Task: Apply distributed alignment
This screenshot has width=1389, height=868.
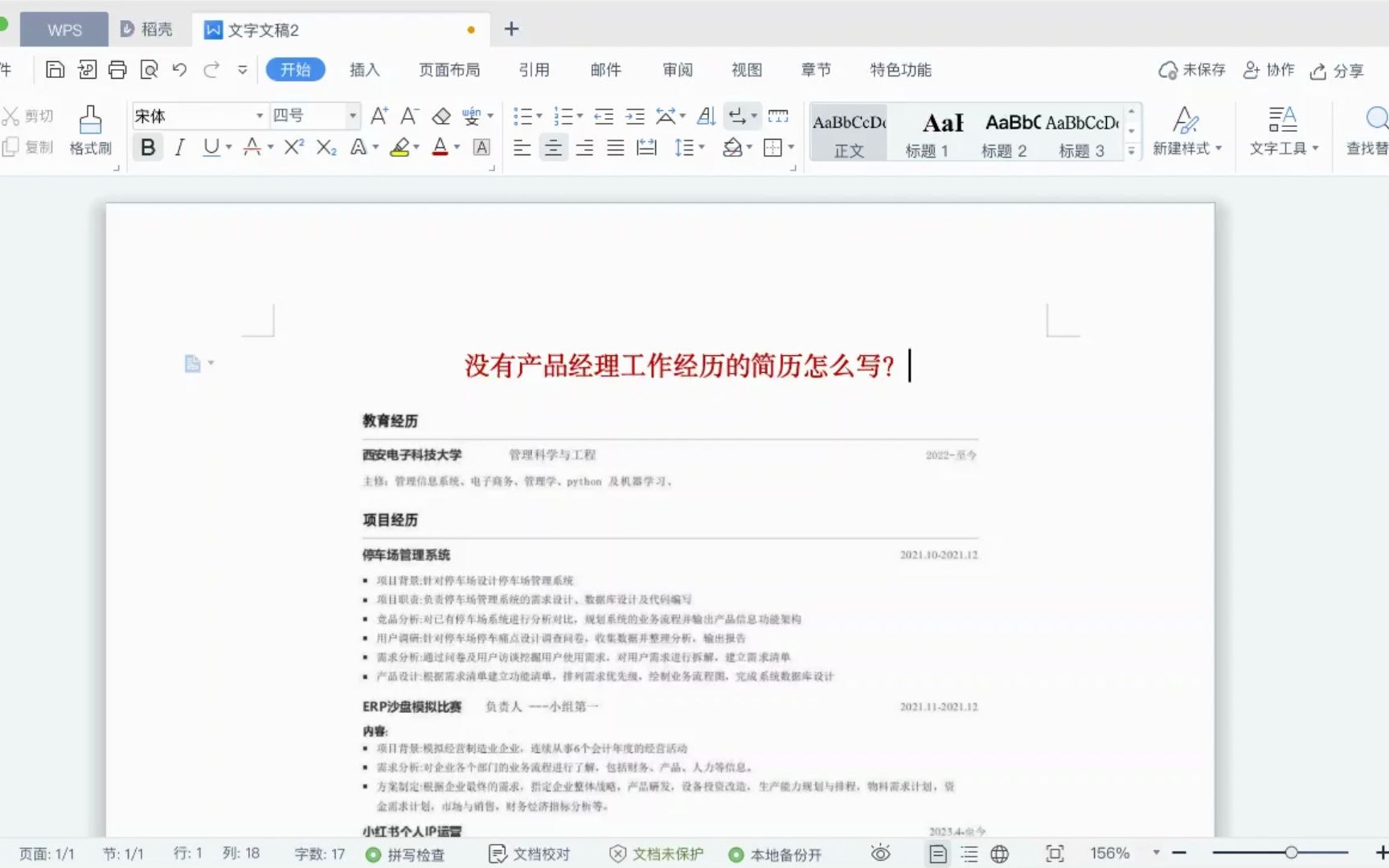Action: coord(646,147)
